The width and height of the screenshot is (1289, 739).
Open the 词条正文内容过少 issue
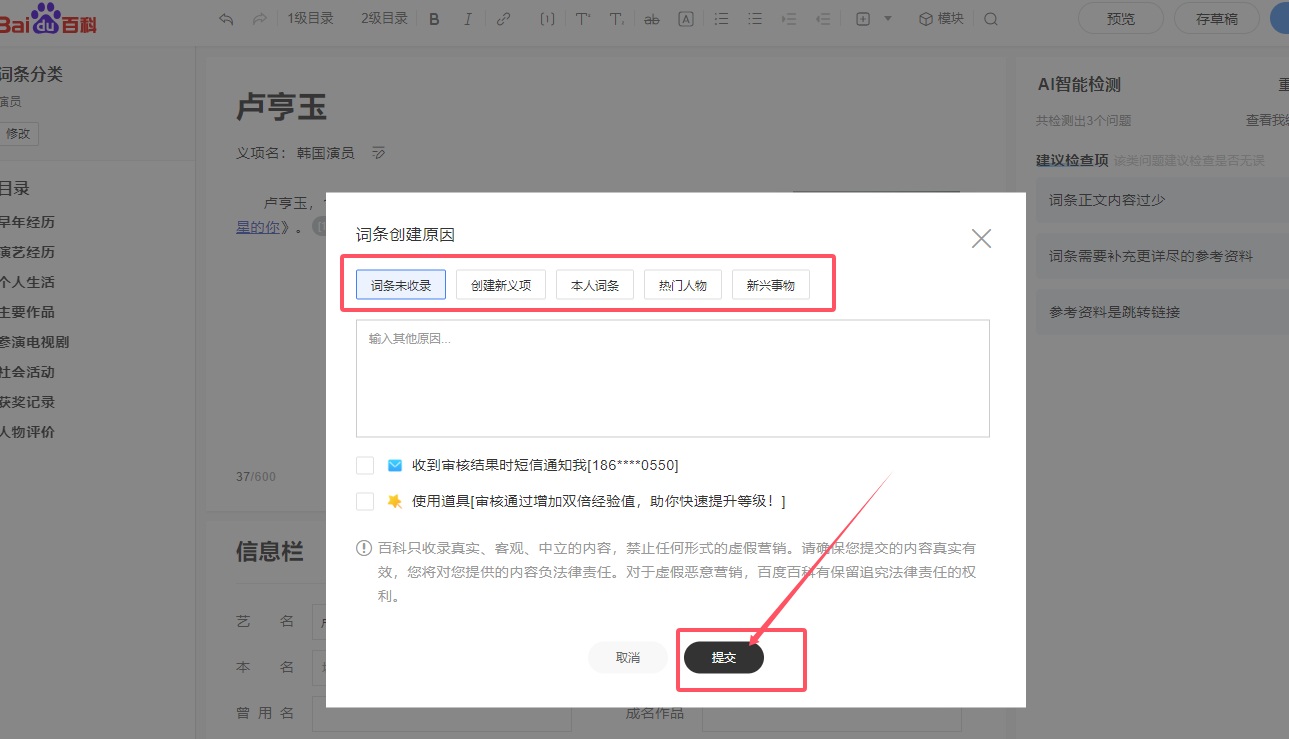tap(1162, 200)
